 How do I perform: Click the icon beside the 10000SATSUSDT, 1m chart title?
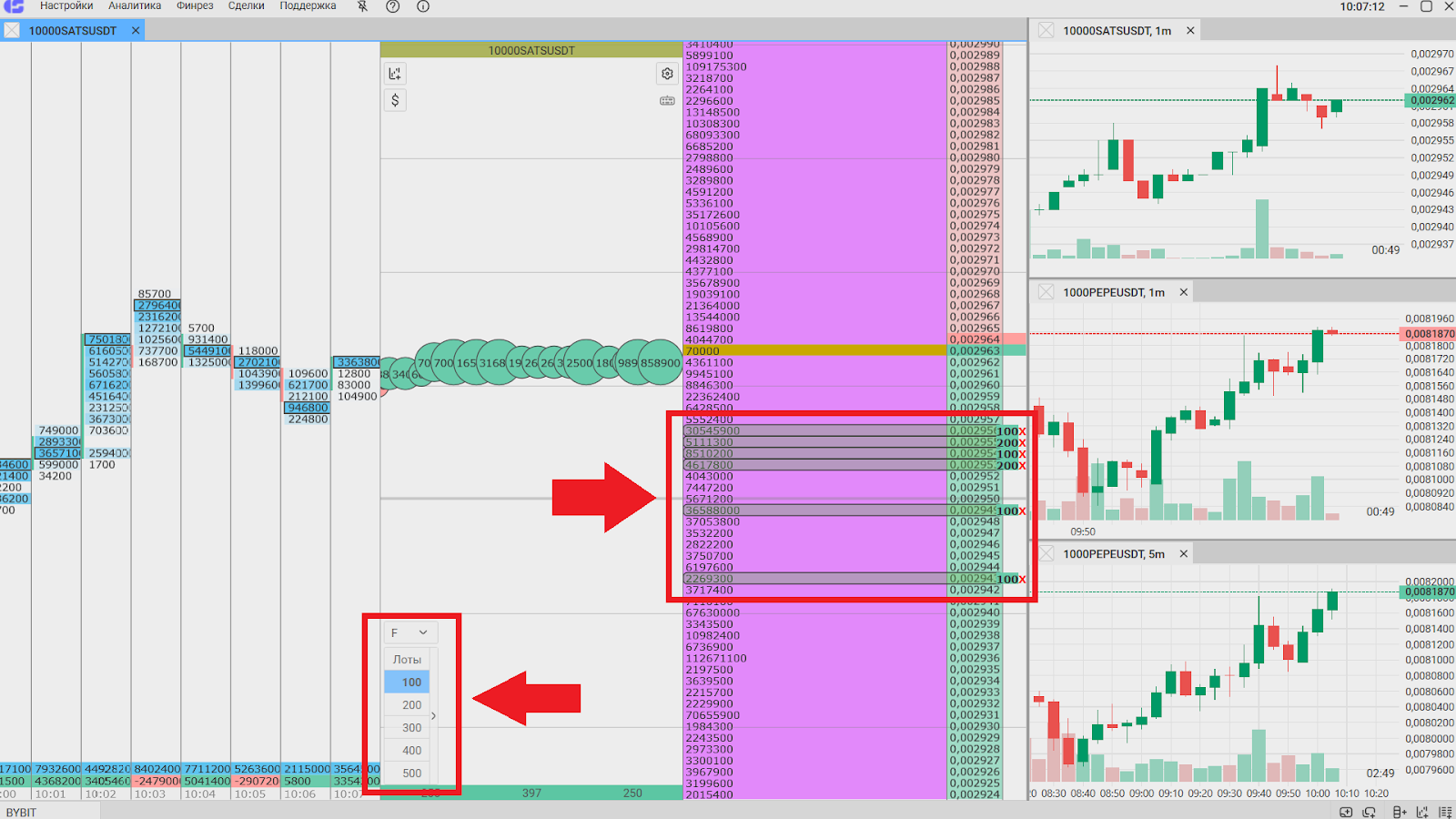click(x=1046, y=30)
